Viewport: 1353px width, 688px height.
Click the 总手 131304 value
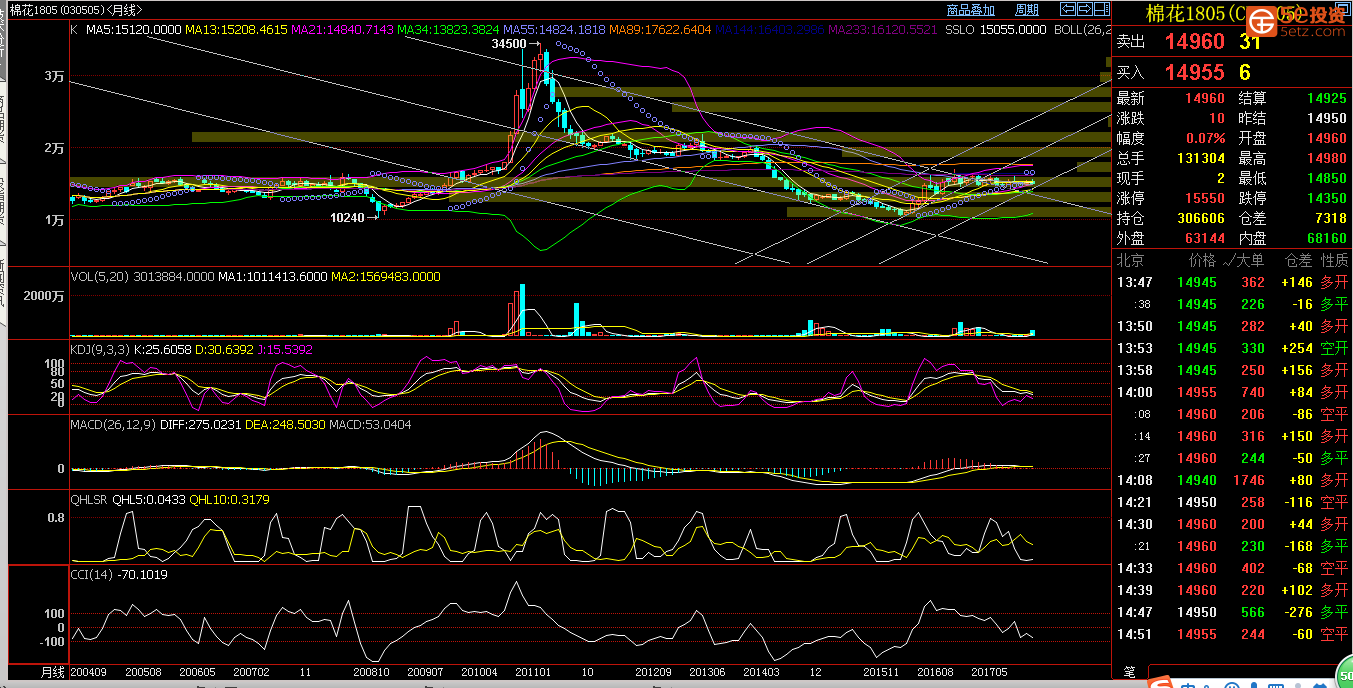click(x=1200, y=158)
